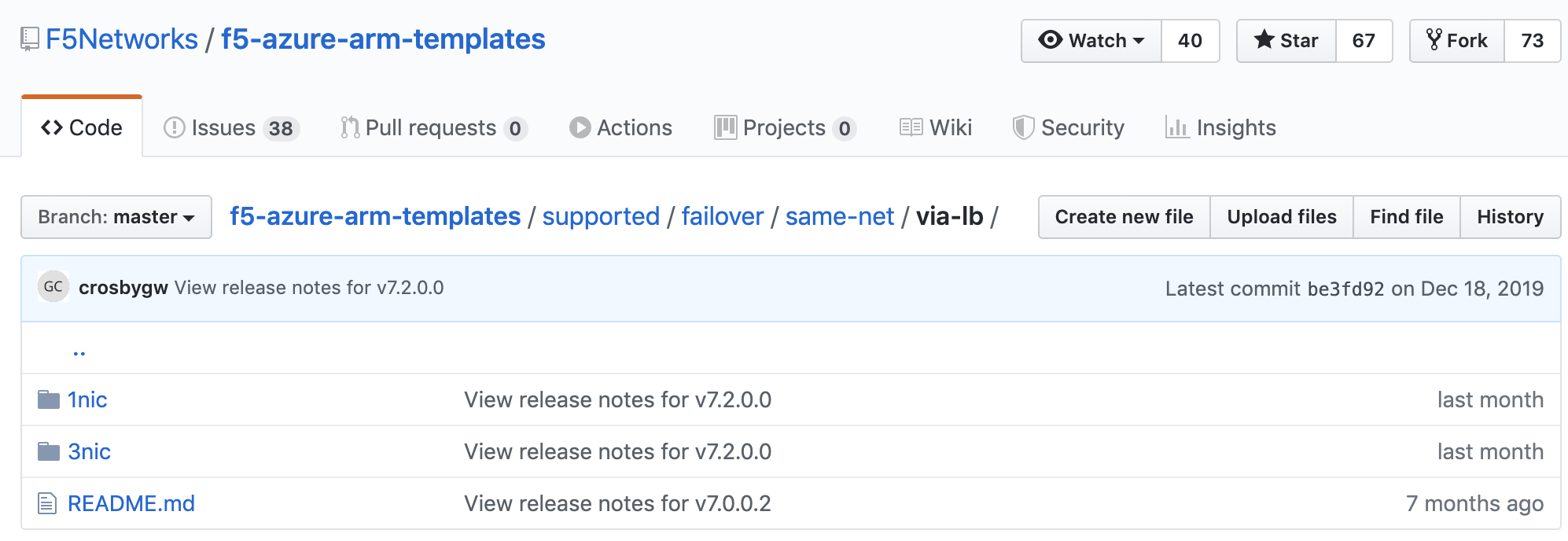Screen dimensions: 1568x541
Task: Click the History button
Action: (x=1511, y=217)
